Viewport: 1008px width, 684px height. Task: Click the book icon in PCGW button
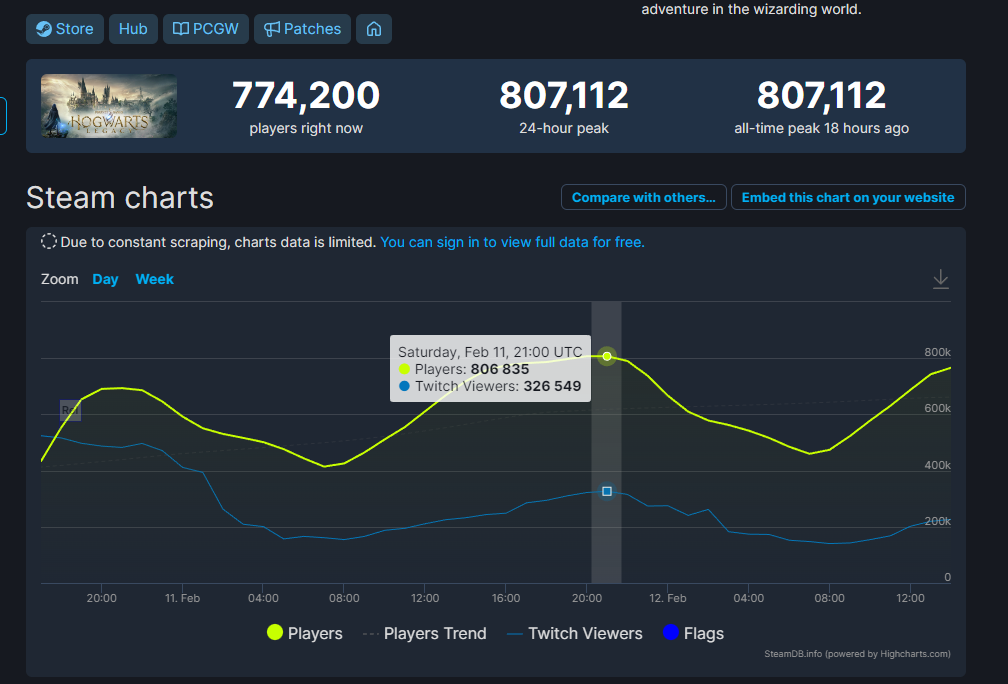coord(181,29)
